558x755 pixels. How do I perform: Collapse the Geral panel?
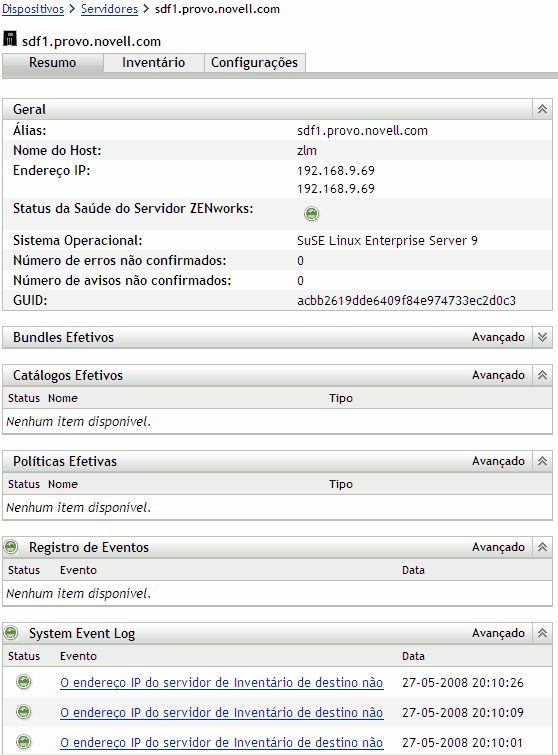click(x=543, y=109)
